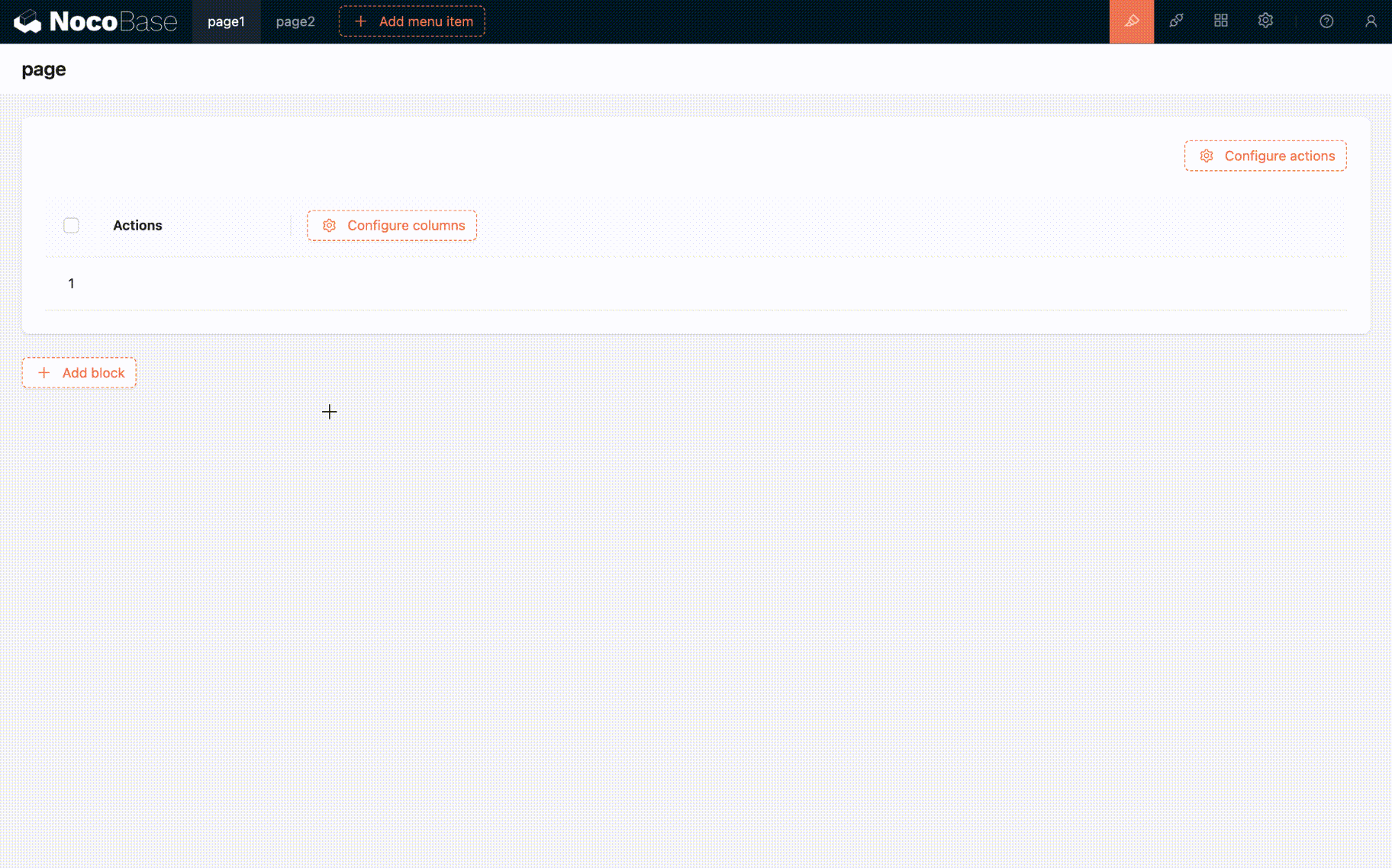Click the plus icon in Add block
1392x868 pixels.
[x=44, y=373]
